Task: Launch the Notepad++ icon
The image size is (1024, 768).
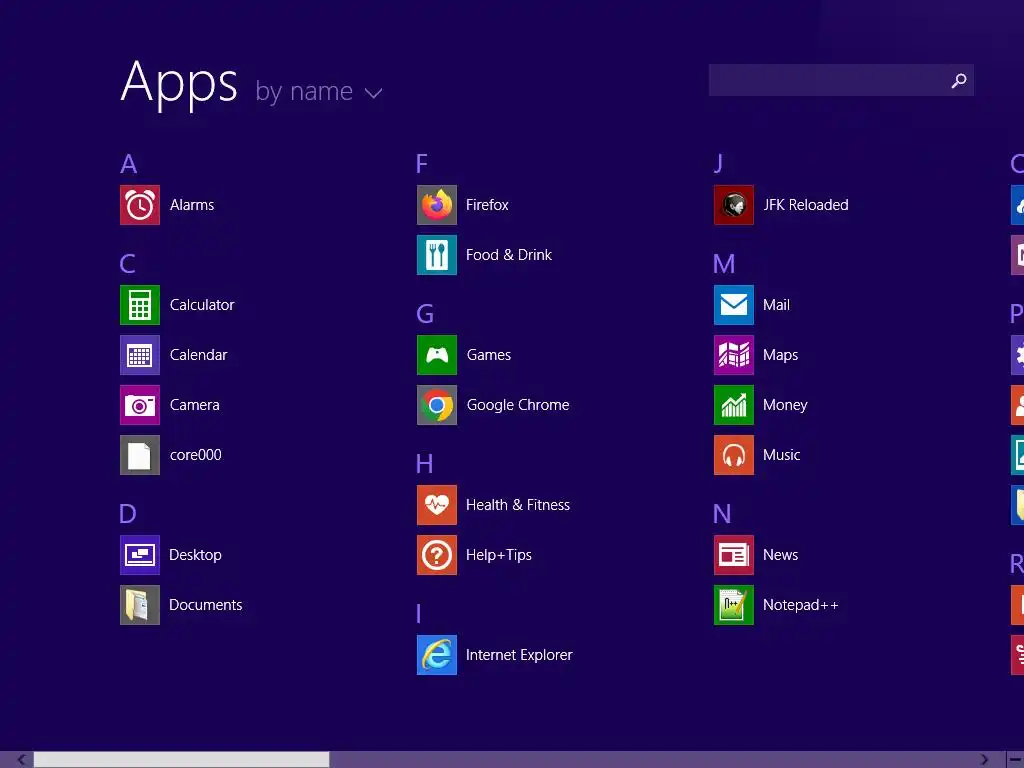Action: click(734, 605)
